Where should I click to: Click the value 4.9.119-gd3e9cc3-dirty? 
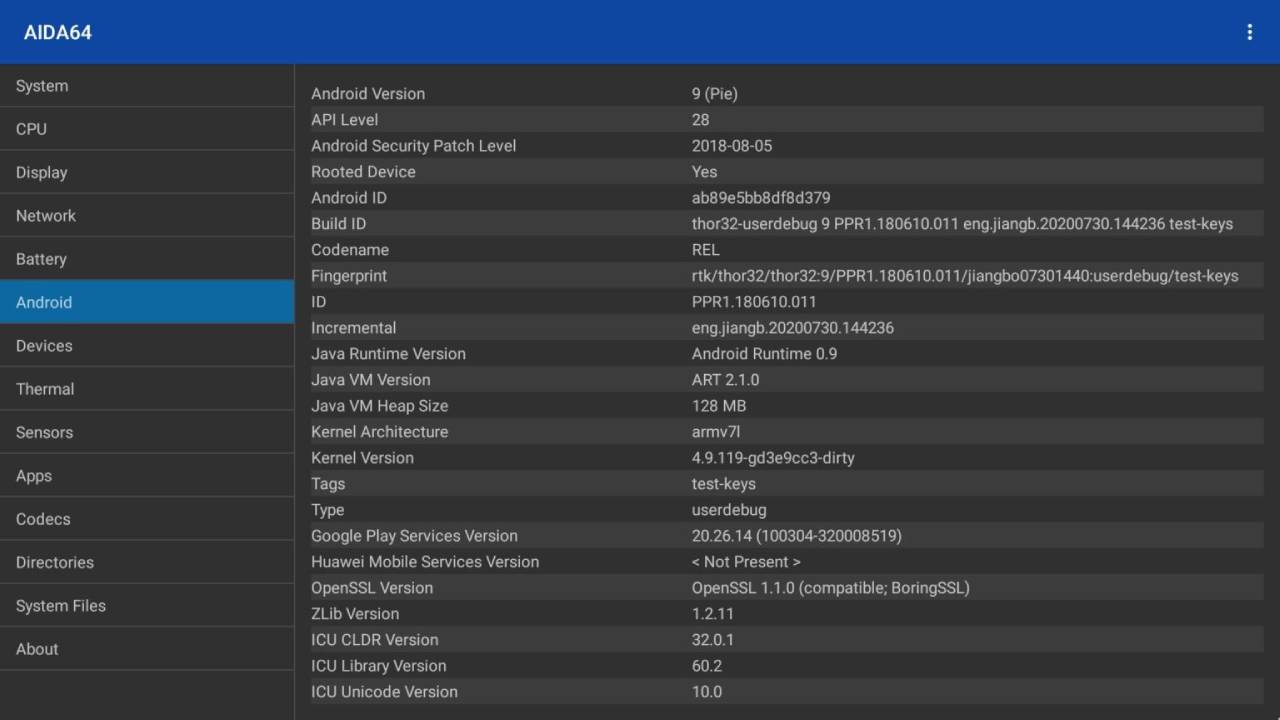[773, 458]
